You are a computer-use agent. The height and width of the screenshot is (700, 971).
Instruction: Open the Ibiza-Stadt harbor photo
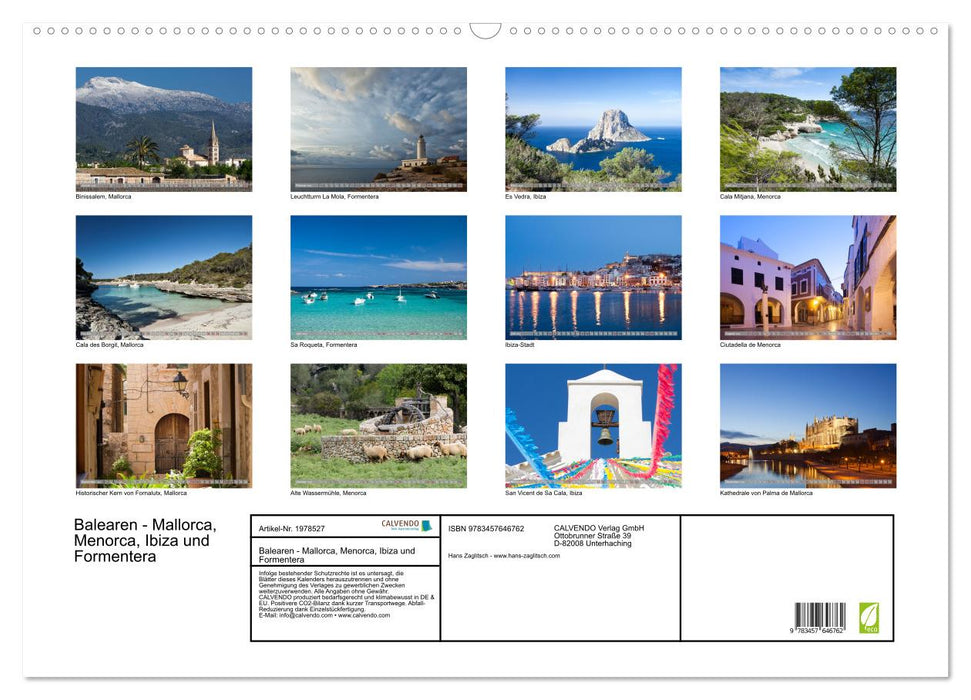(x=593, y=276)
